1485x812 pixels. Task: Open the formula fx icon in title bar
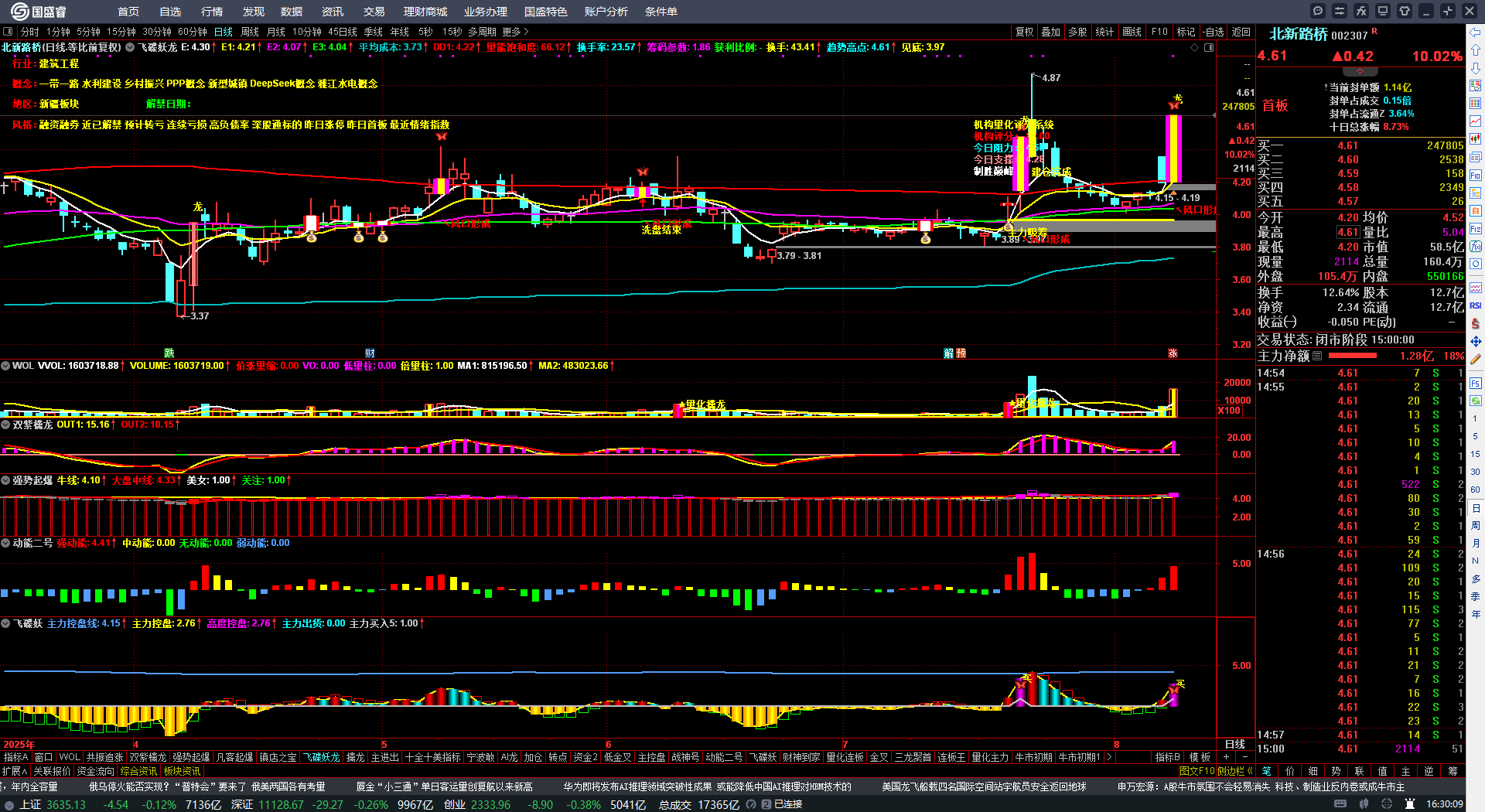coord(1361,11)
